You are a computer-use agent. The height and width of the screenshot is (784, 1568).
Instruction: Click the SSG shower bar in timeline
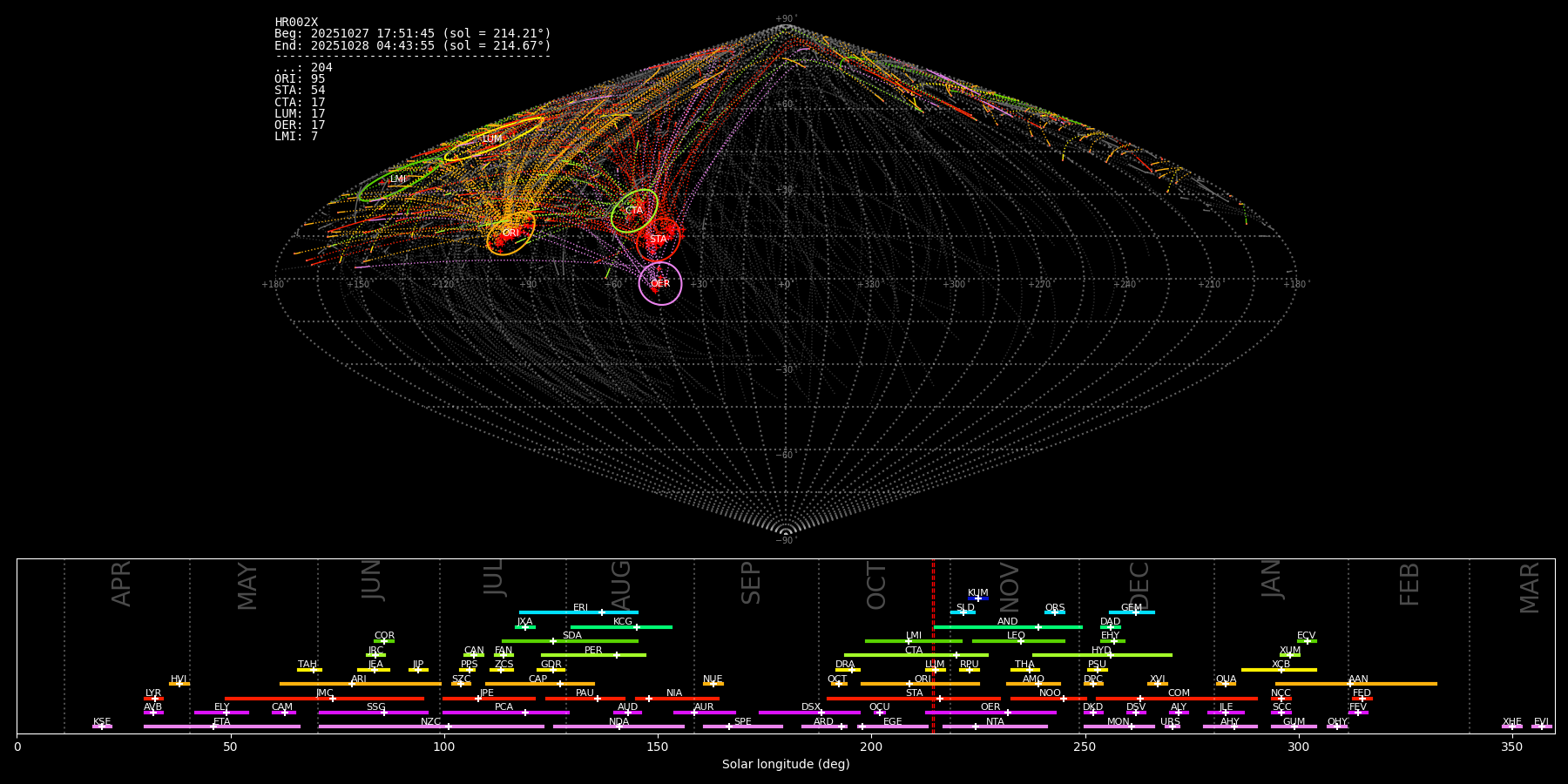pos(373,713)
